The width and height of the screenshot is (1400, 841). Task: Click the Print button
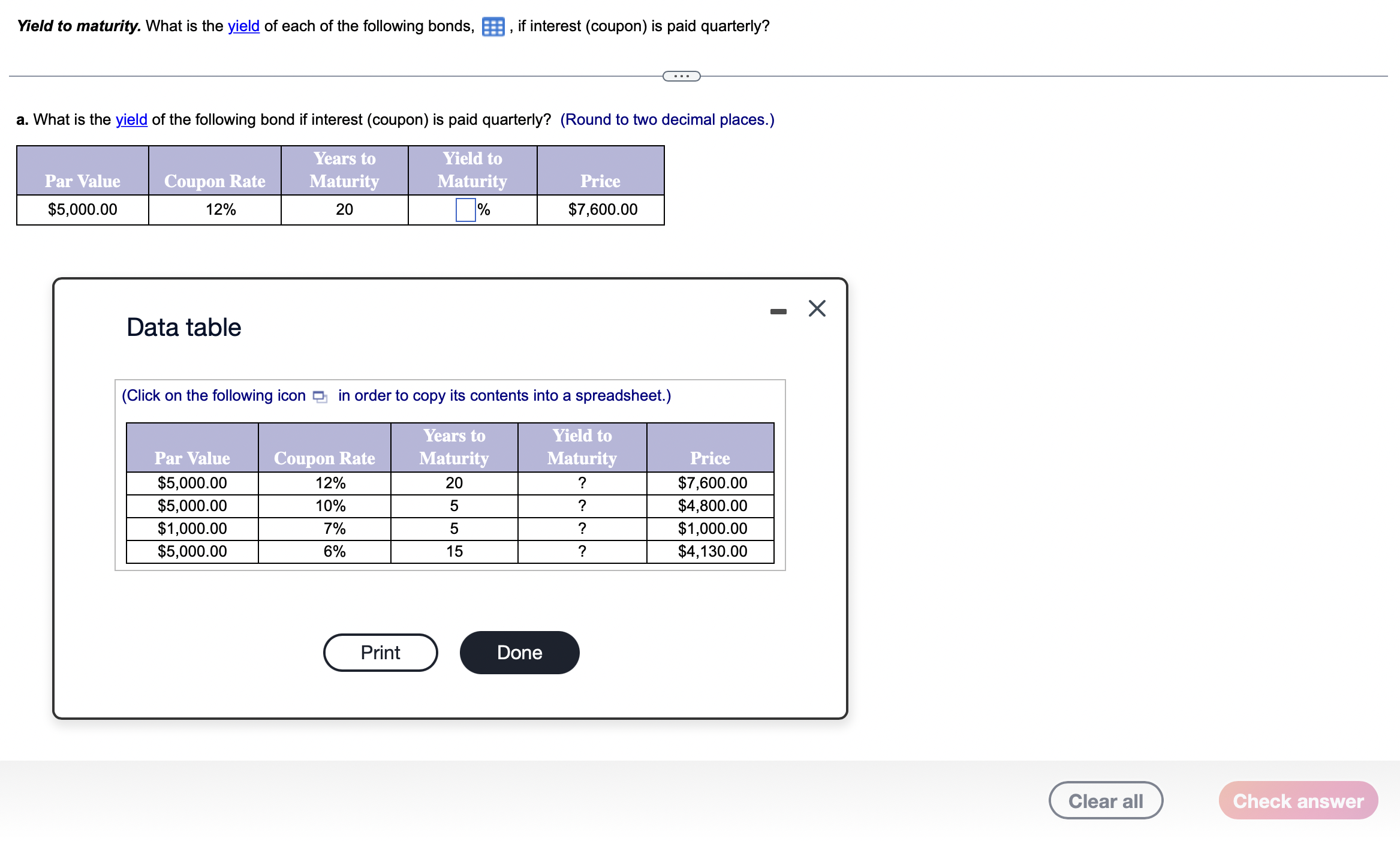(x=380, y=652)
